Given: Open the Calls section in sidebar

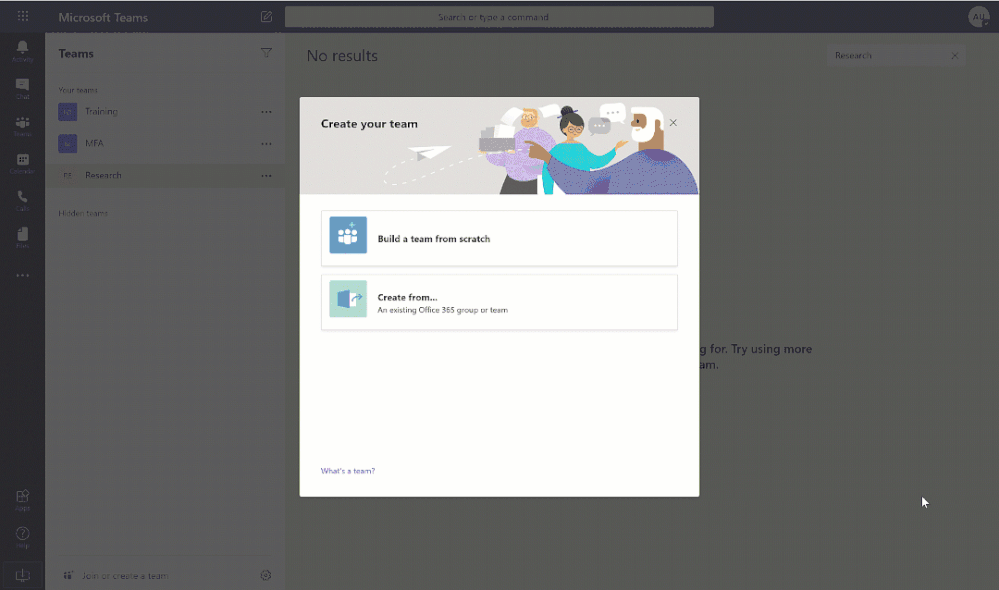Looking at the screenshot, I should click(22, 201).
